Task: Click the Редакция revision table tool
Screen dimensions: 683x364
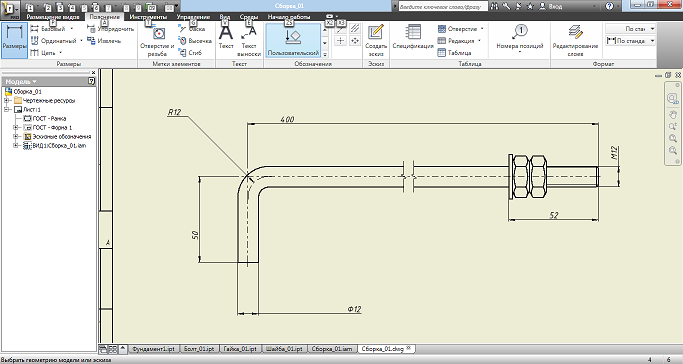Action: pos(456,40)
